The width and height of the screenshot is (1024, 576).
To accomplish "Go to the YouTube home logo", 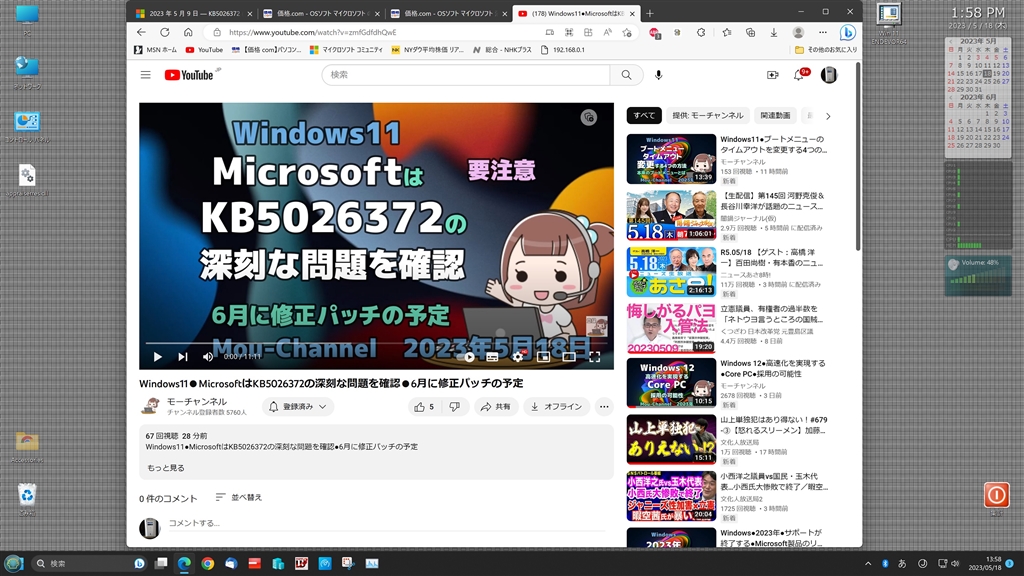I will click(189, 75).
